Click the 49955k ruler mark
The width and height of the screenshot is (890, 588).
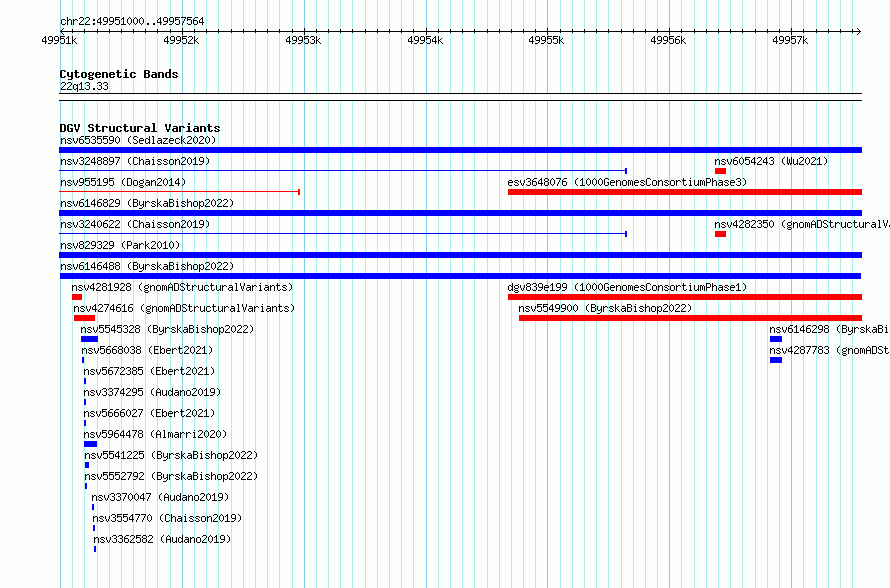coord(546,40)
